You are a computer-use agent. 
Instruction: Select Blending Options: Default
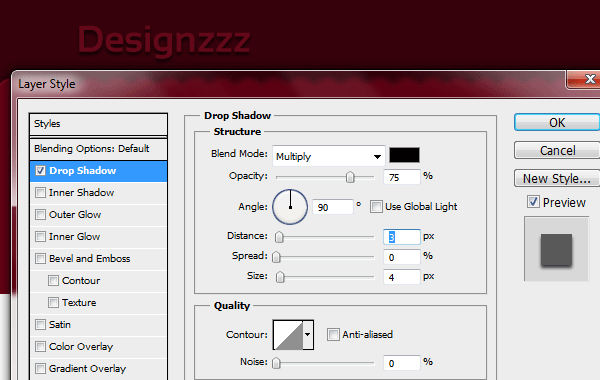98,149
